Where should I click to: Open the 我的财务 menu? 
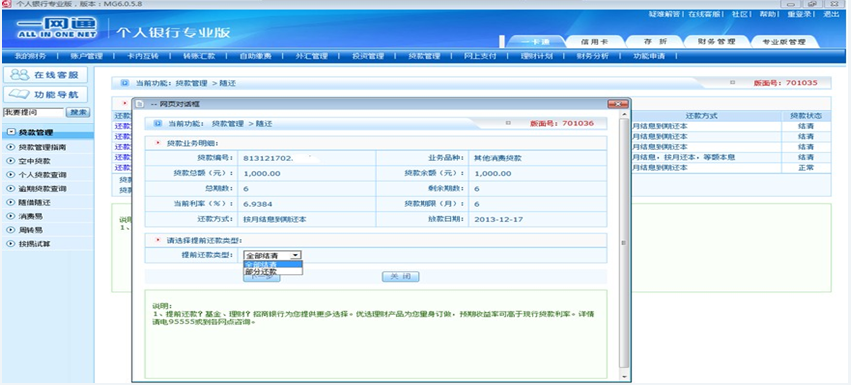[x=30, y=56]
